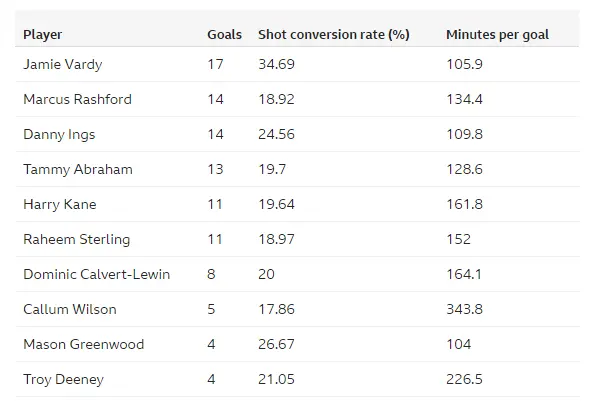Click Jamie Vardy's goals value 17

(215, 64)
